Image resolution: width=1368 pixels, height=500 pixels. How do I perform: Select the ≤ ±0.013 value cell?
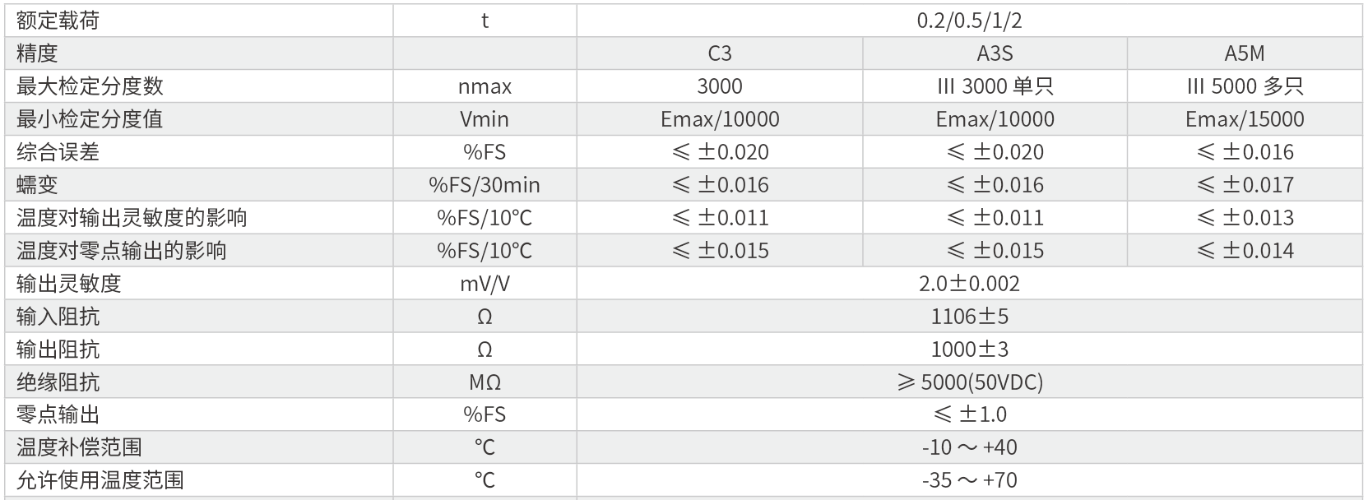pyautogui.click(x=1244, y=218)
